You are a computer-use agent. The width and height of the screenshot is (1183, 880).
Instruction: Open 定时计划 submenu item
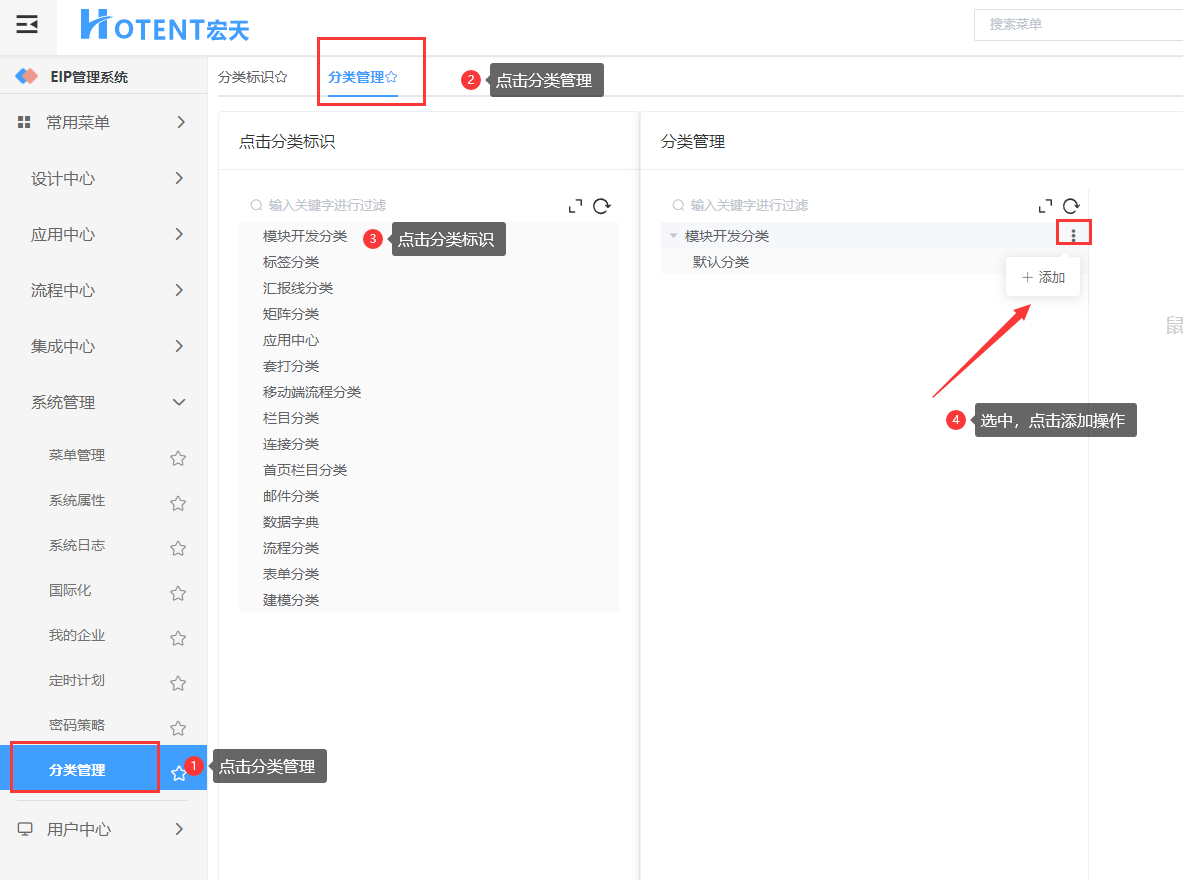click(x=77, y=680)
